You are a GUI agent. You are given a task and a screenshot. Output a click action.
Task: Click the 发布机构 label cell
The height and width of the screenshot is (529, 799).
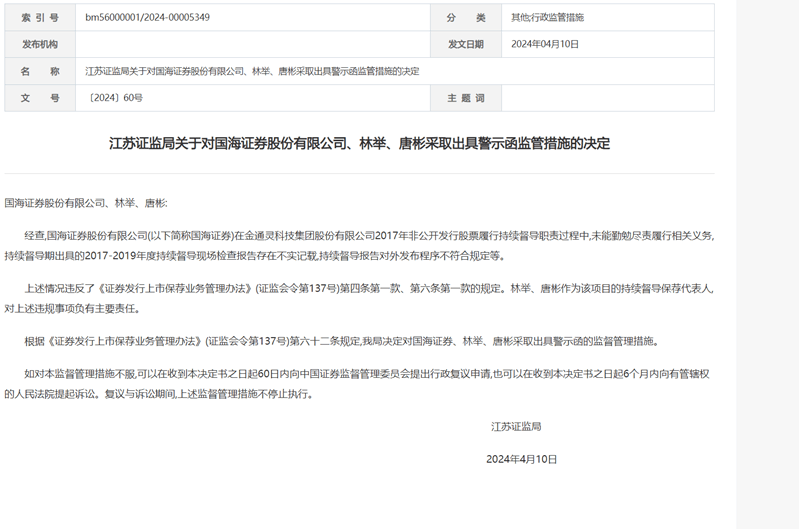click(x=40, y=44)
